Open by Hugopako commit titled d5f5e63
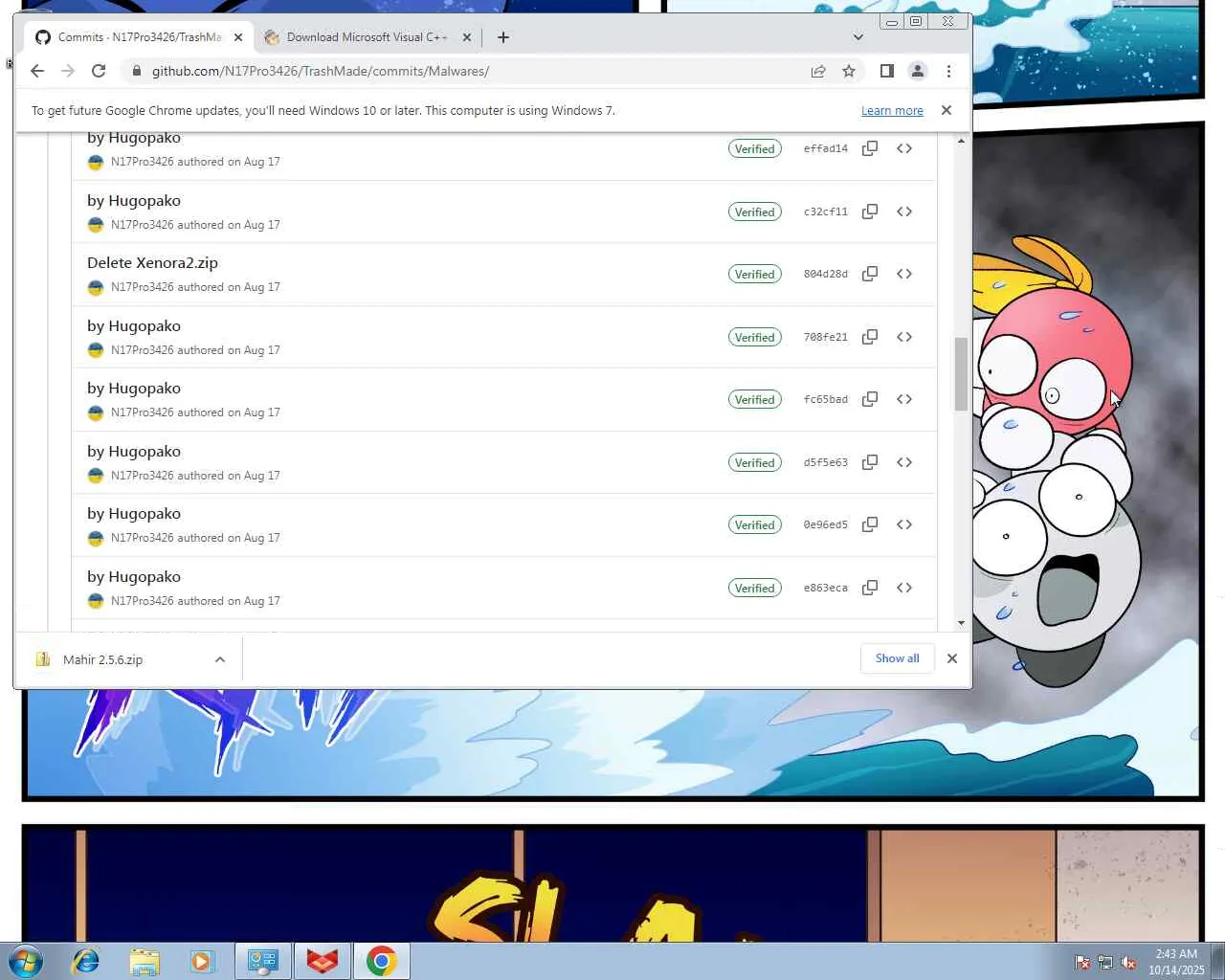 pos(134,452)
